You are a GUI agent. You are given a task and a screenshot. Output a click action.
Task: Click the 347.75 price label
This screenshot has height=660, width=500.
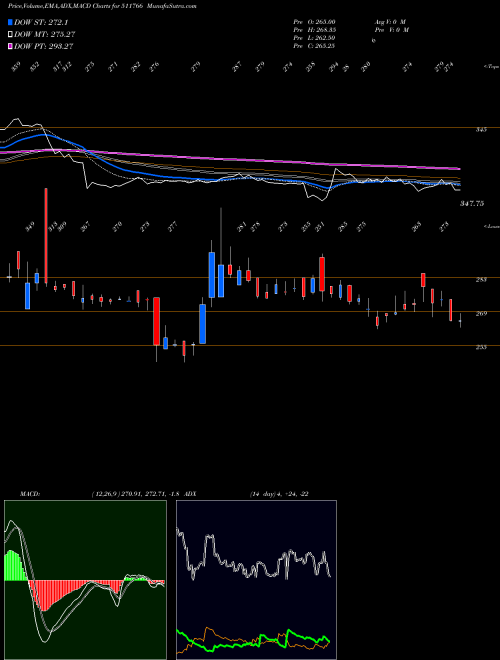coord(472,203)
